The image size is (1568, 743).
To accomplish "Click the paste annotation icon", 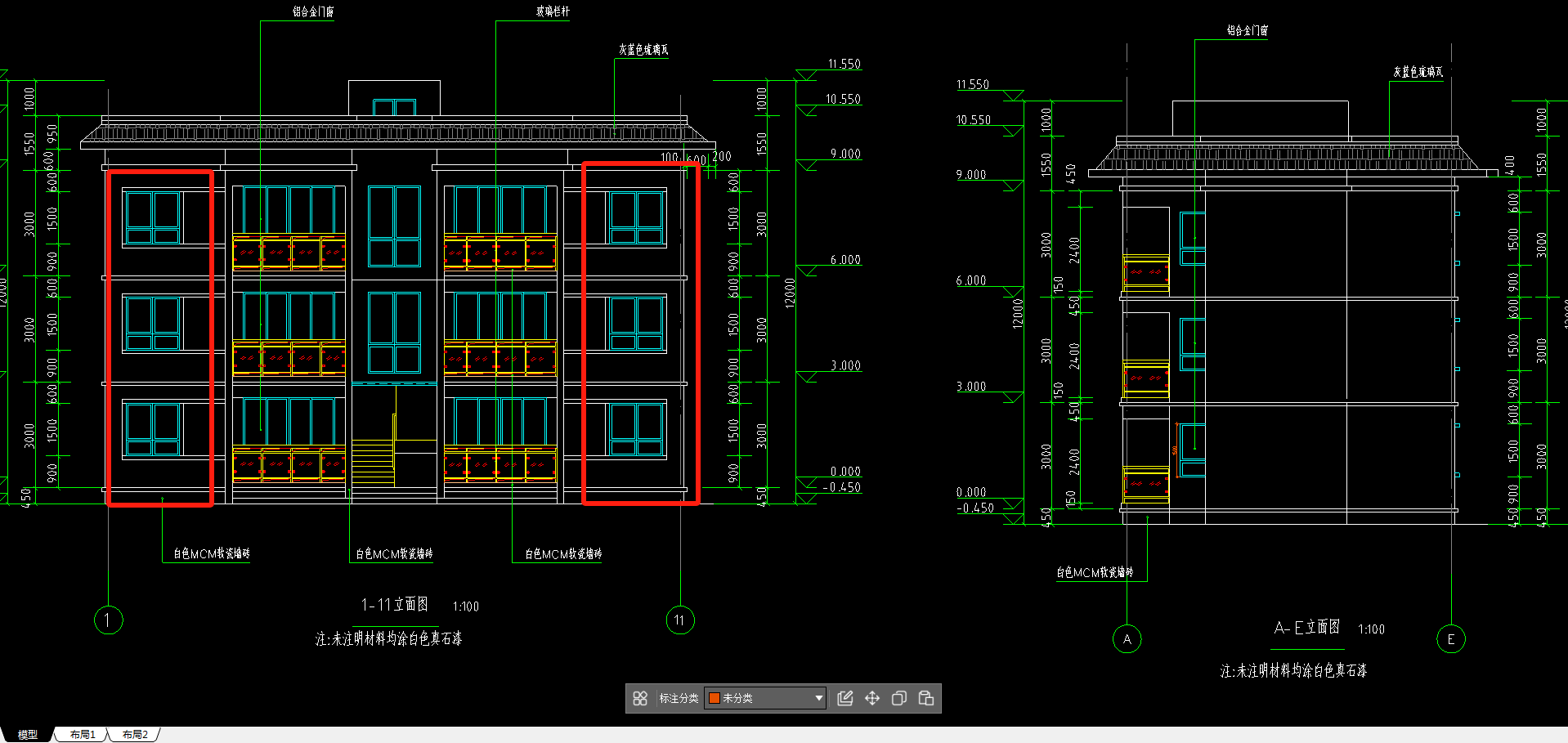I will click(926, 698).
